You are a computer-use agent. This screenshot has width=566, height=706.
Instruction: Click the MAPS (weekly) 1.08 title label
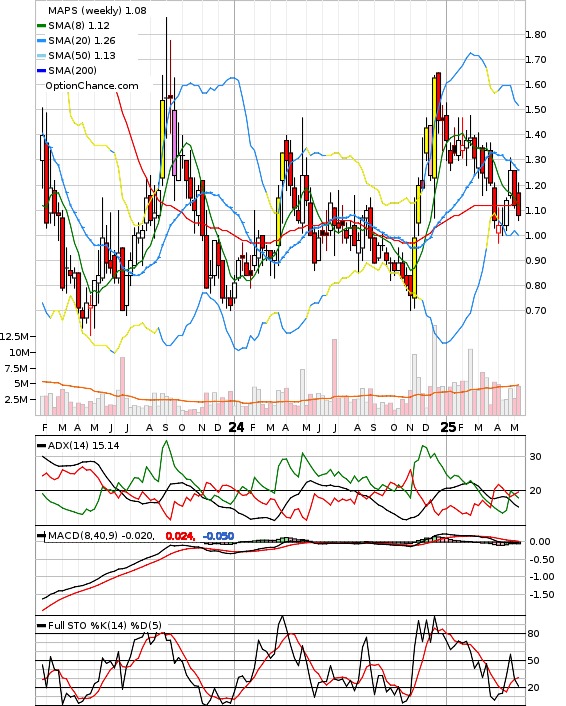(97, 10)
